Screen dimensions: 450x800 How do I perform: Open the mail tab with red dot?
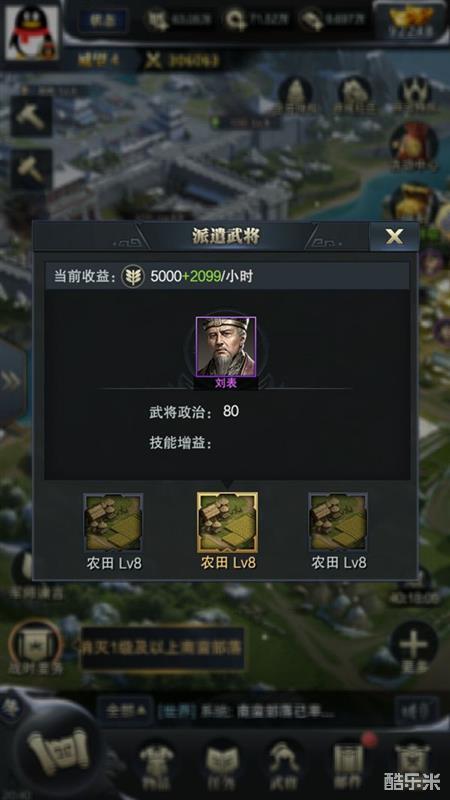coord(349,762)
